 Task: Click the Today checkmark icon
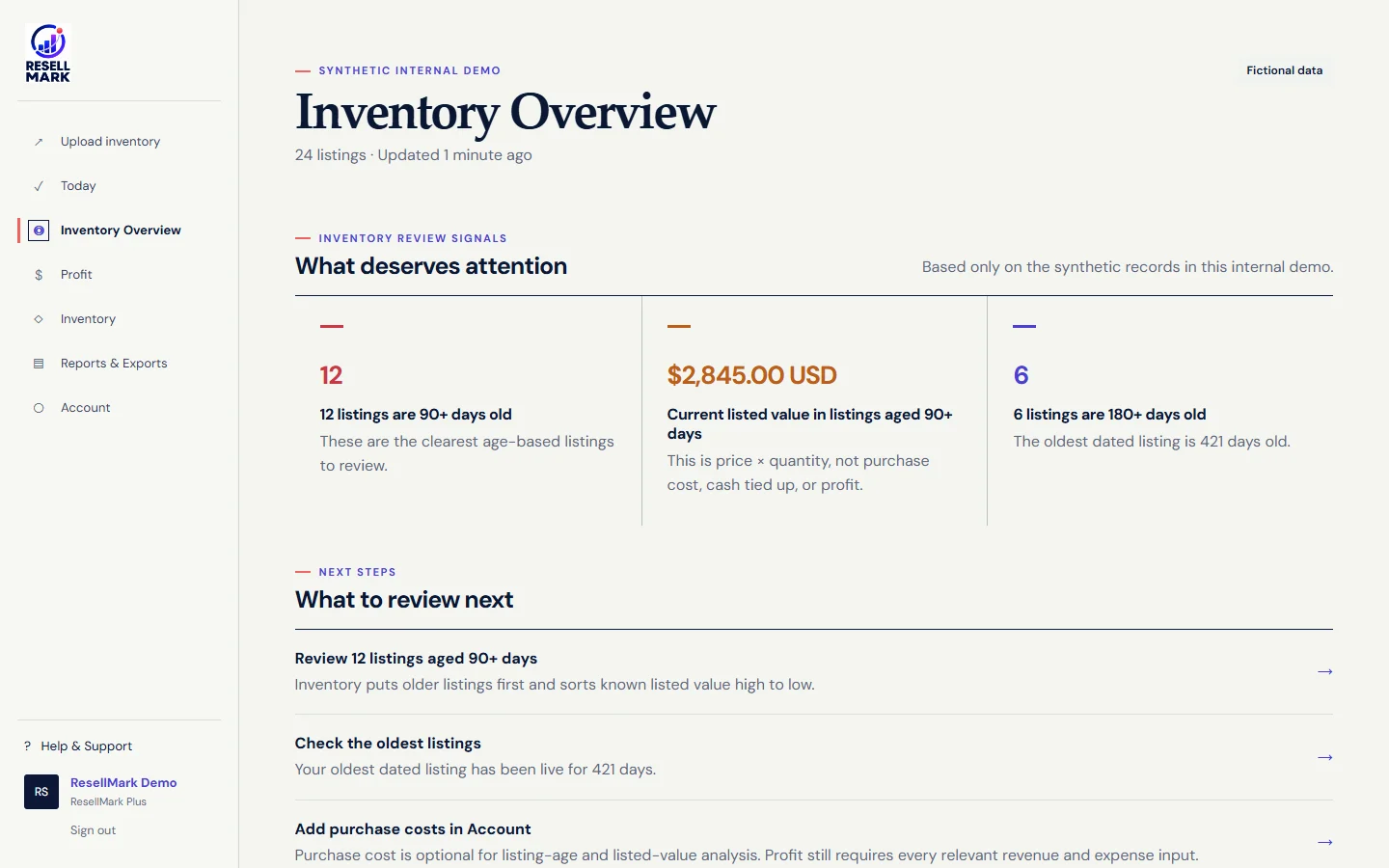click(x=39, y=186)
